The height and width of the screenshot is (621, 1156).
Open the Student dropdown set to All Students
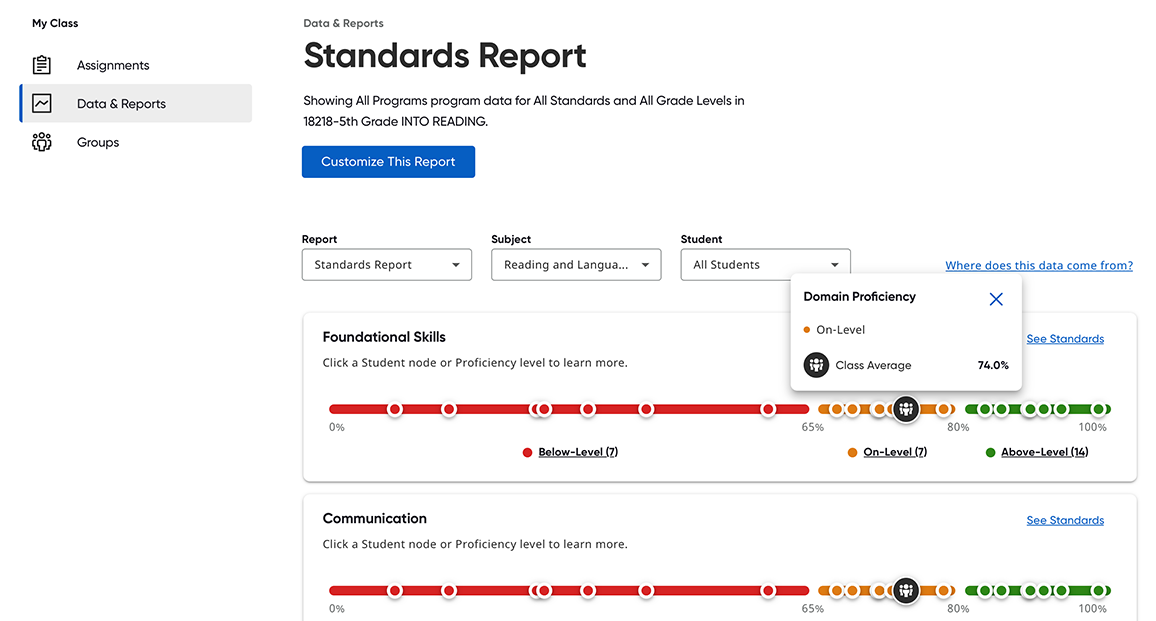click(x=765, y=265)
